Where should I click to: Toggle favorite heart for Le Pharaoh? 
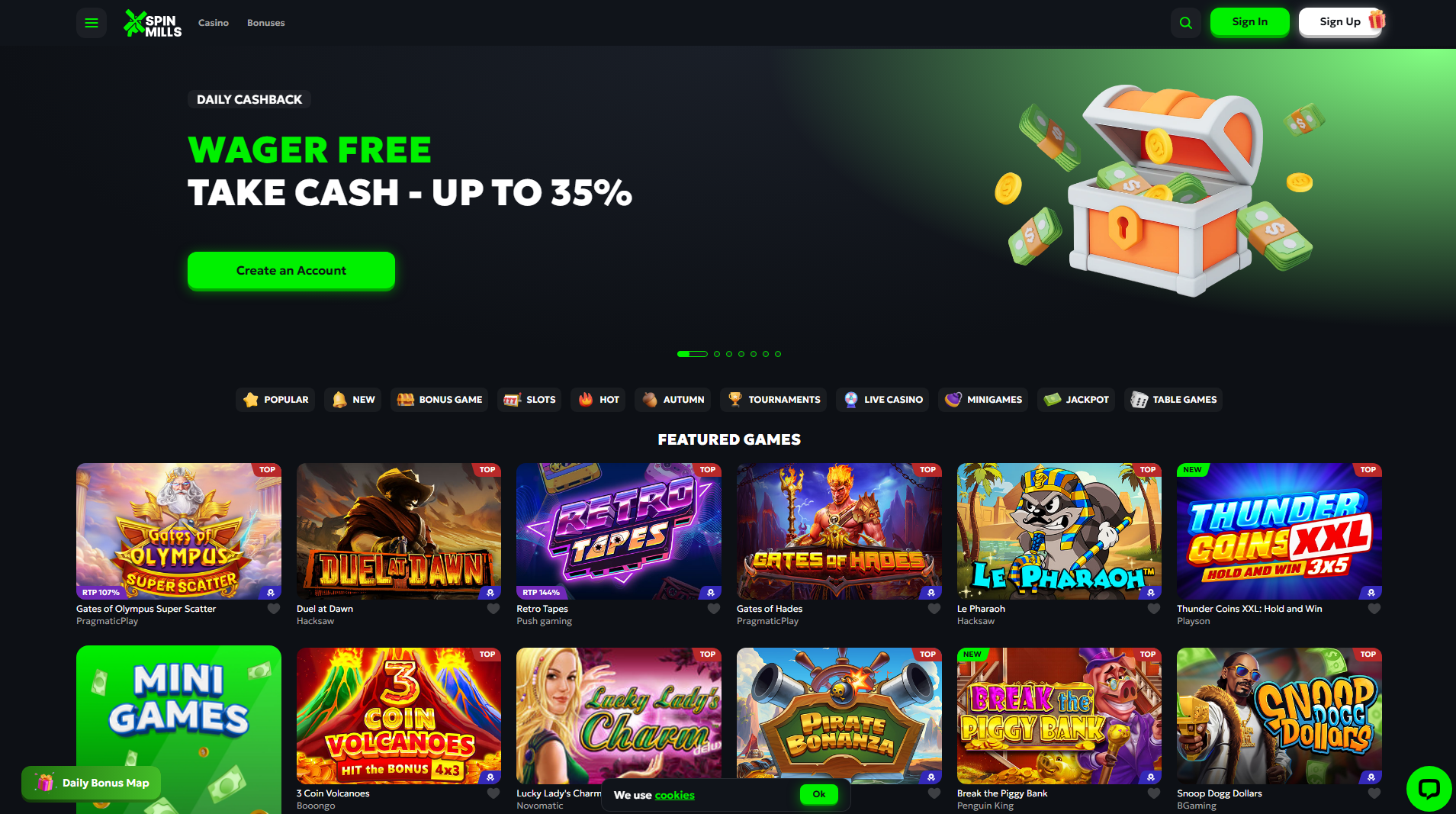pos(1154,609)
